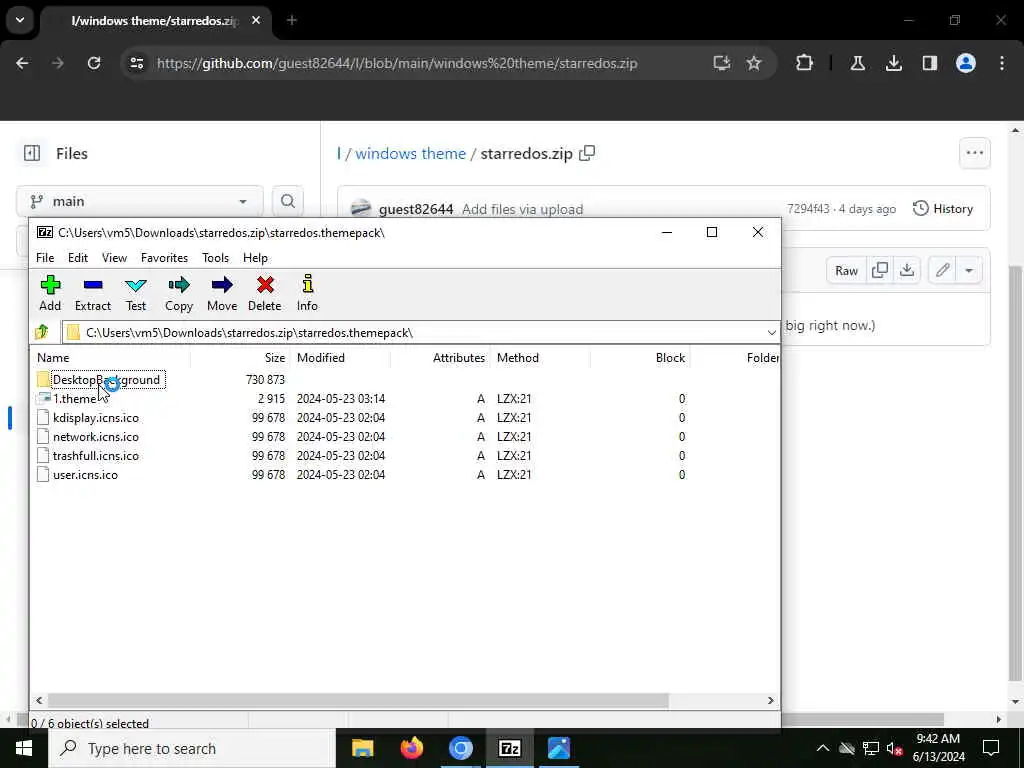This screenshot has height=768, width=1024.
Task: Click the Copy toolbar button in 7-Zip
Action: [178, 293]
